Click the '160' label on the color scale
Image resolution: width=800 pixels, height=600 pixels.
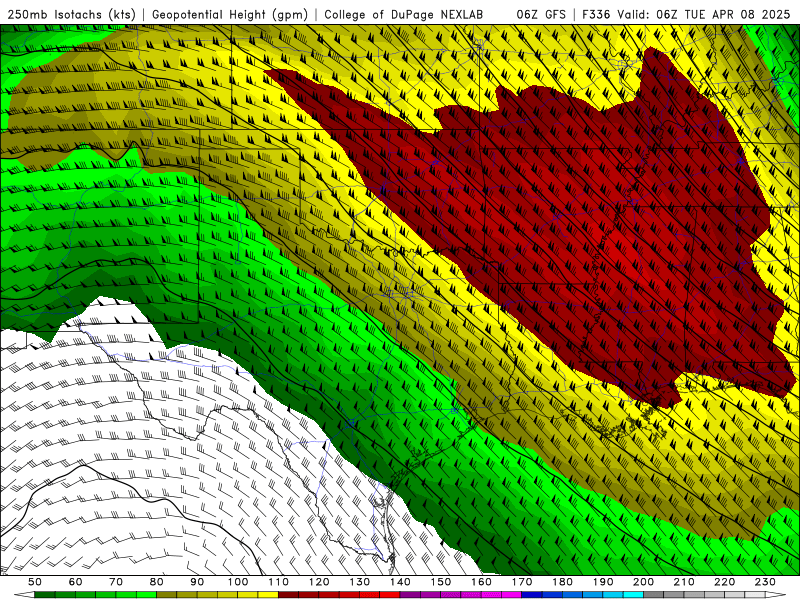(x=481, y=582)
